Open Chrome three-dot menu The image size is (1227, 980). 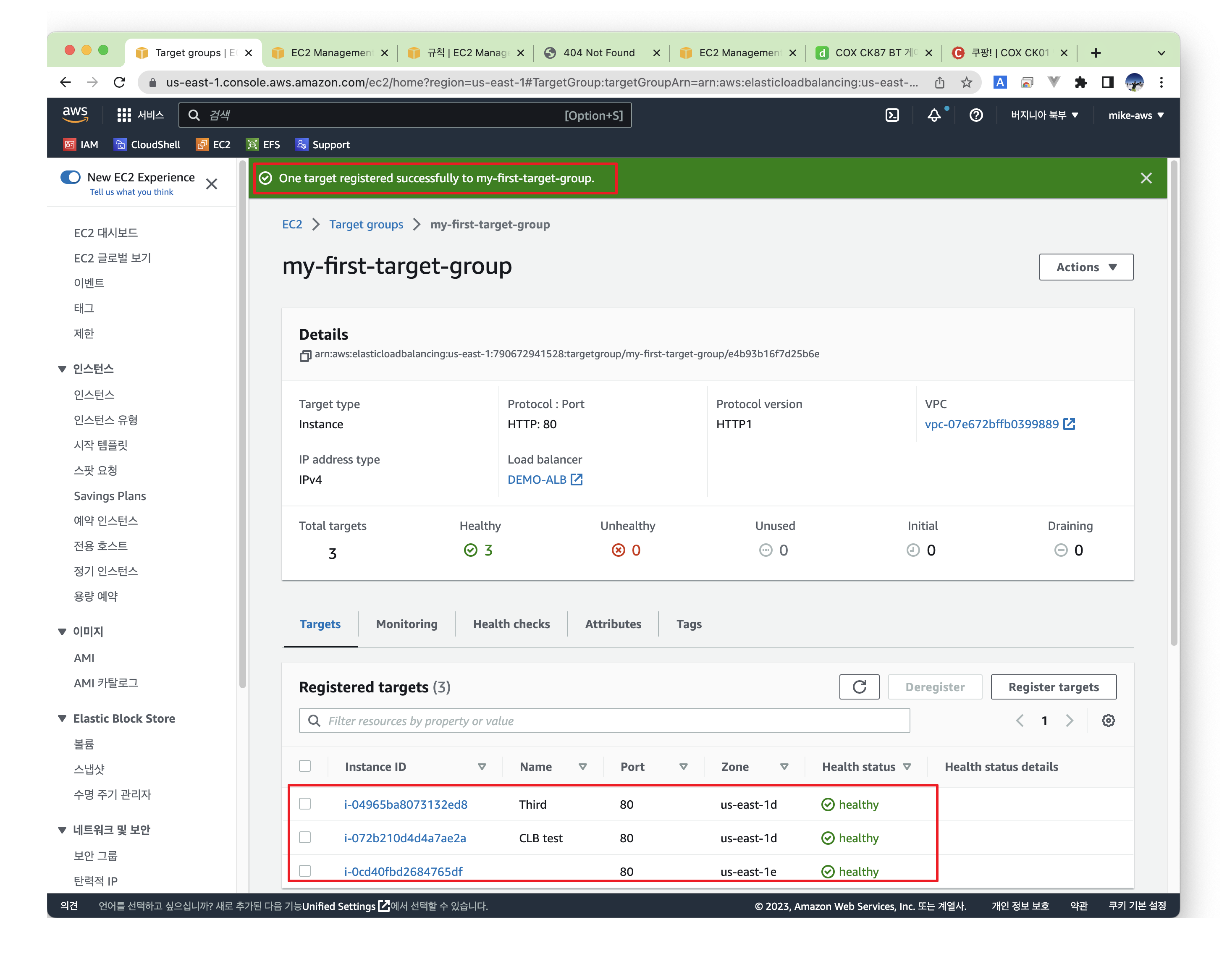pyautogui.click(x=1161, y=83)
